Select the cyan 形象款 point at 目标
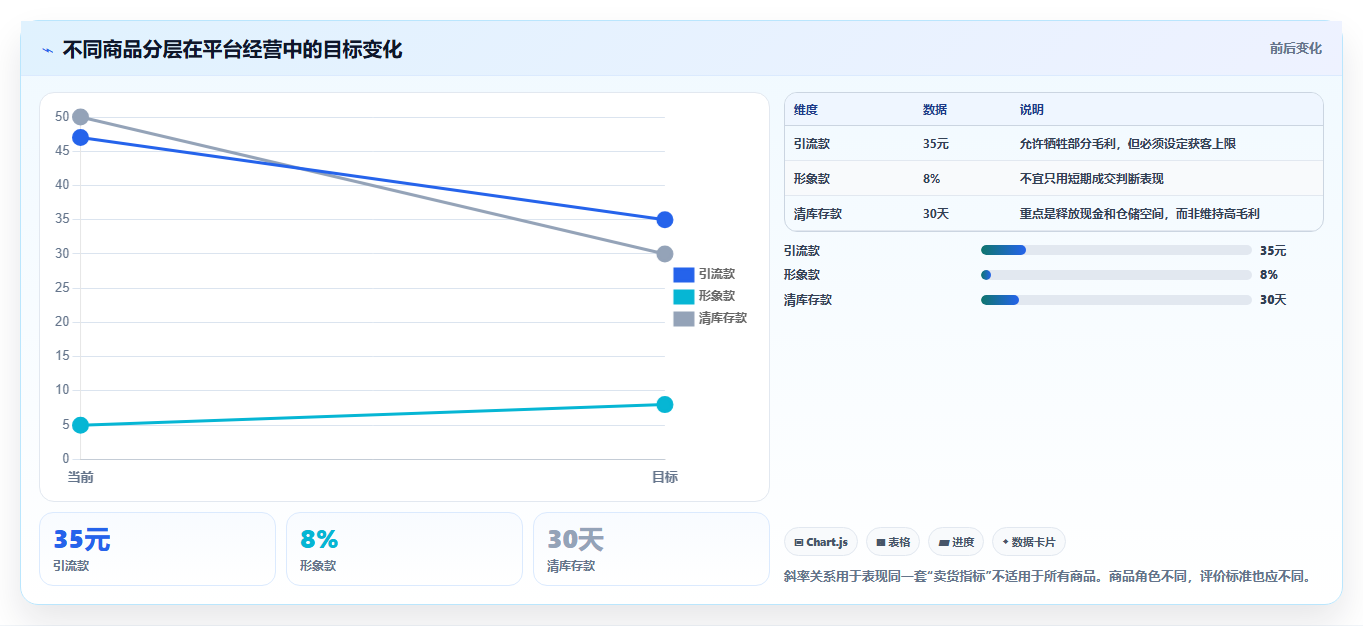The image size is (1363, 626). (x=665, y=404)
